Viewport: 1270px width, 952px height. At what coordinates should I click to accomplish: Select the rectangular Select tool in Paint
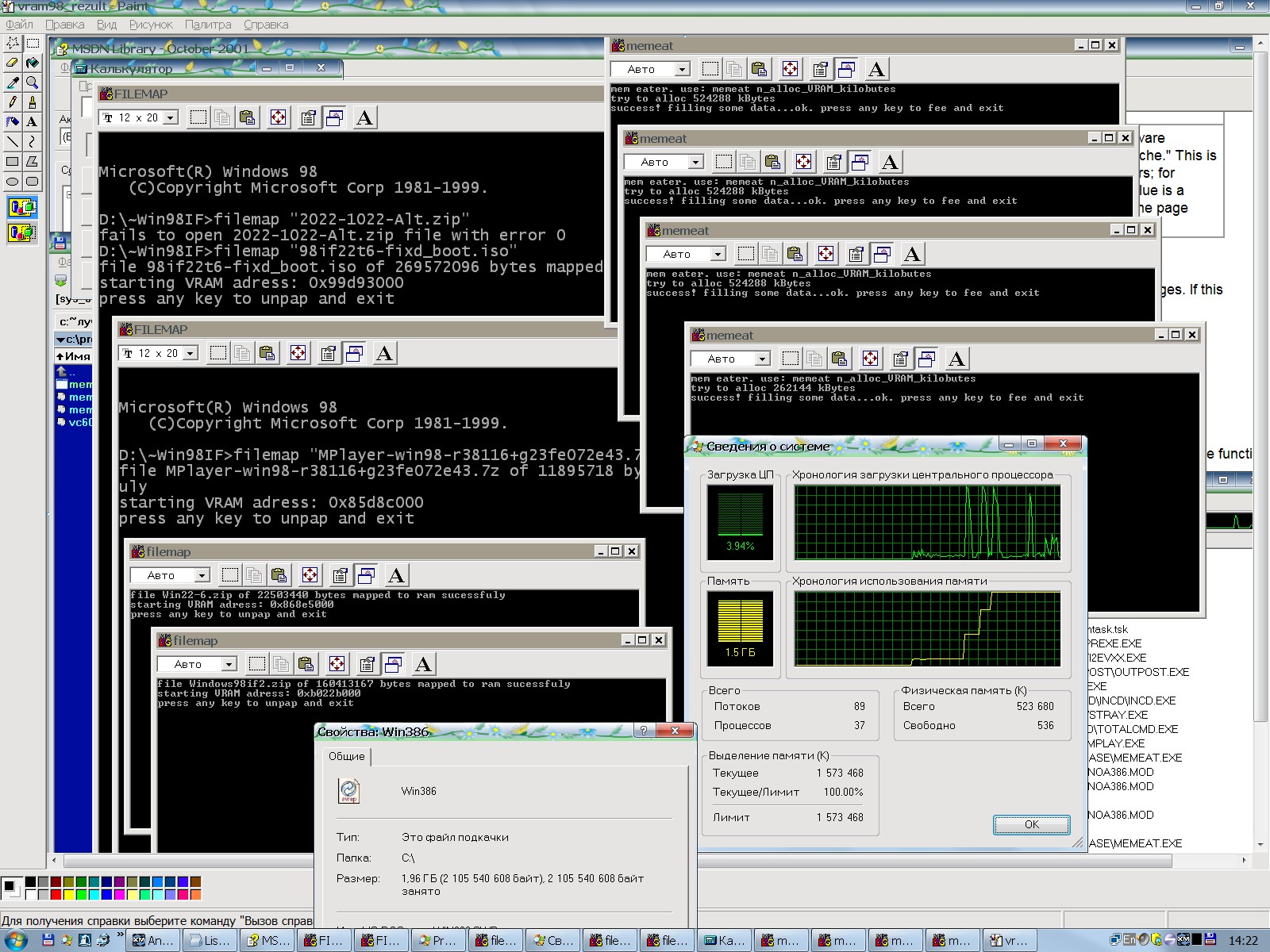click(33, 44)
